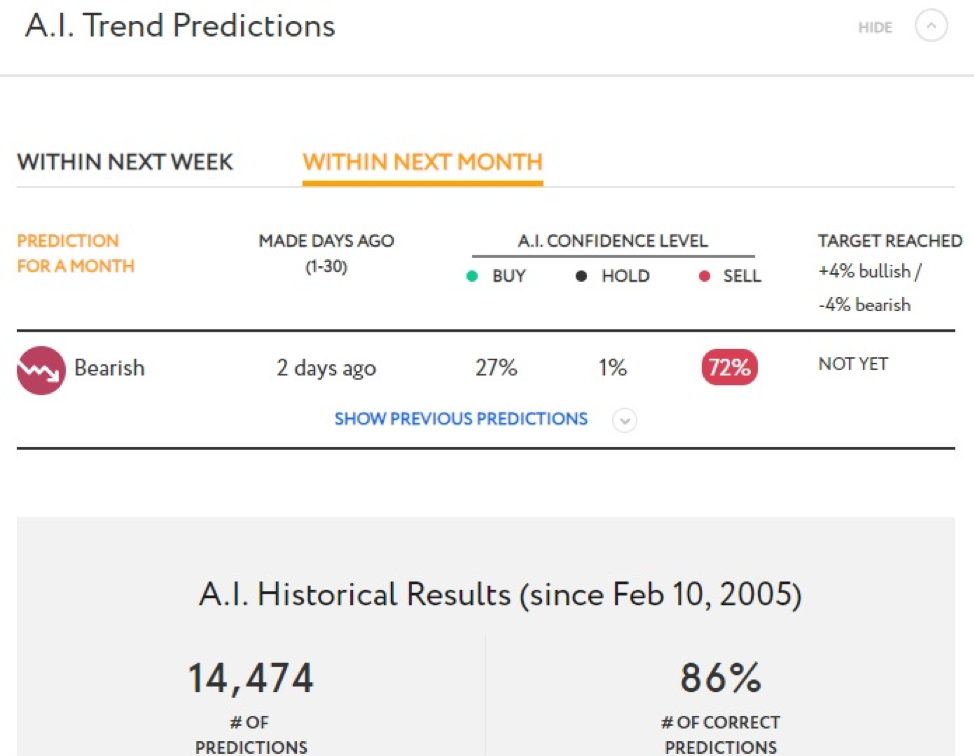Click the red SELL legend dot
Image resolution: width=974 pixels, height=756 pixels.
(x=704, y=276)
